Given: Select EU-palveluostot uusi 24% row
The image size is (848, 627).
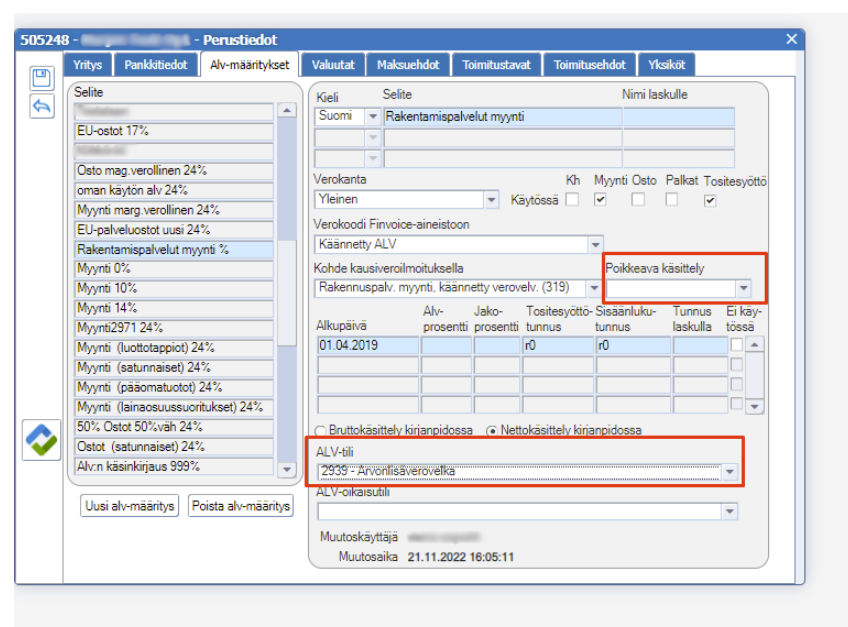Looking at the screenshot, I should coord(174,230).
